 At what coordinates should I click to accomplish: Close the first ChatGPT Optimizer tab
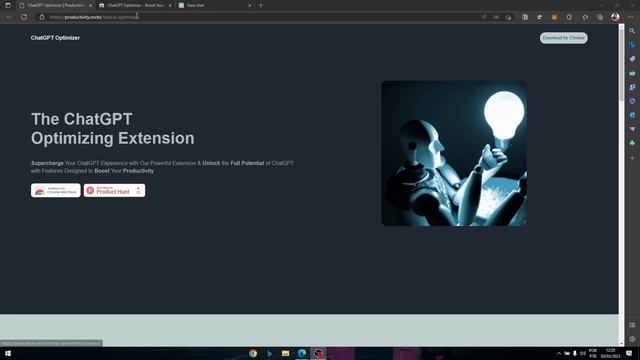pos(90,6)
